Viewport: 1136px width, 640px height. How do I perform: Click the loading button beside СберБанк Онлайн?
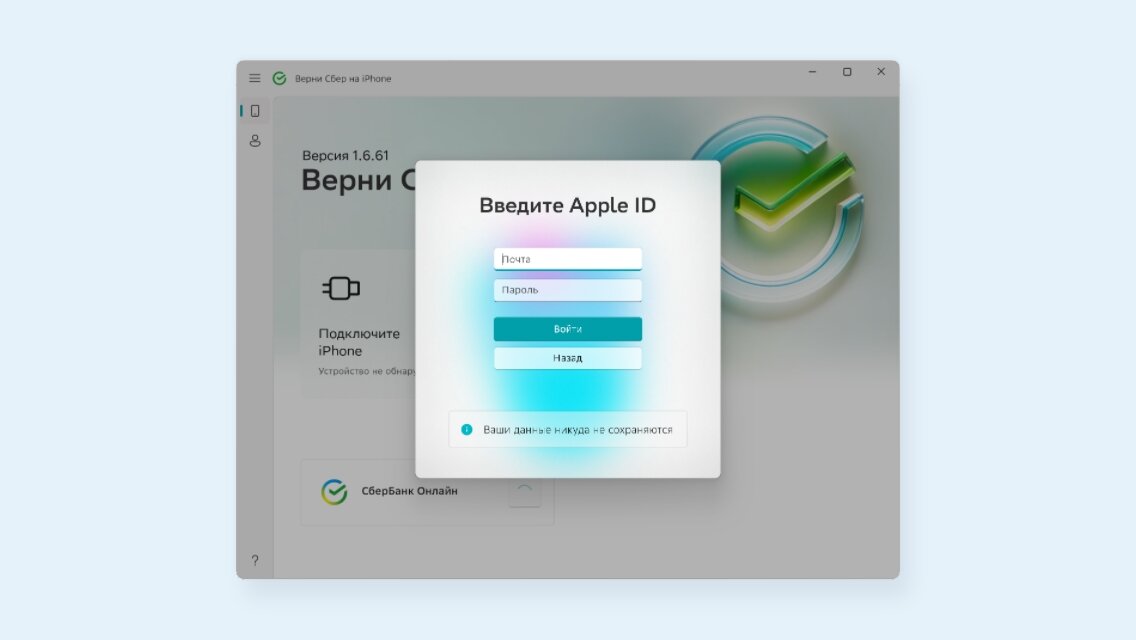(x=525, y=492)
